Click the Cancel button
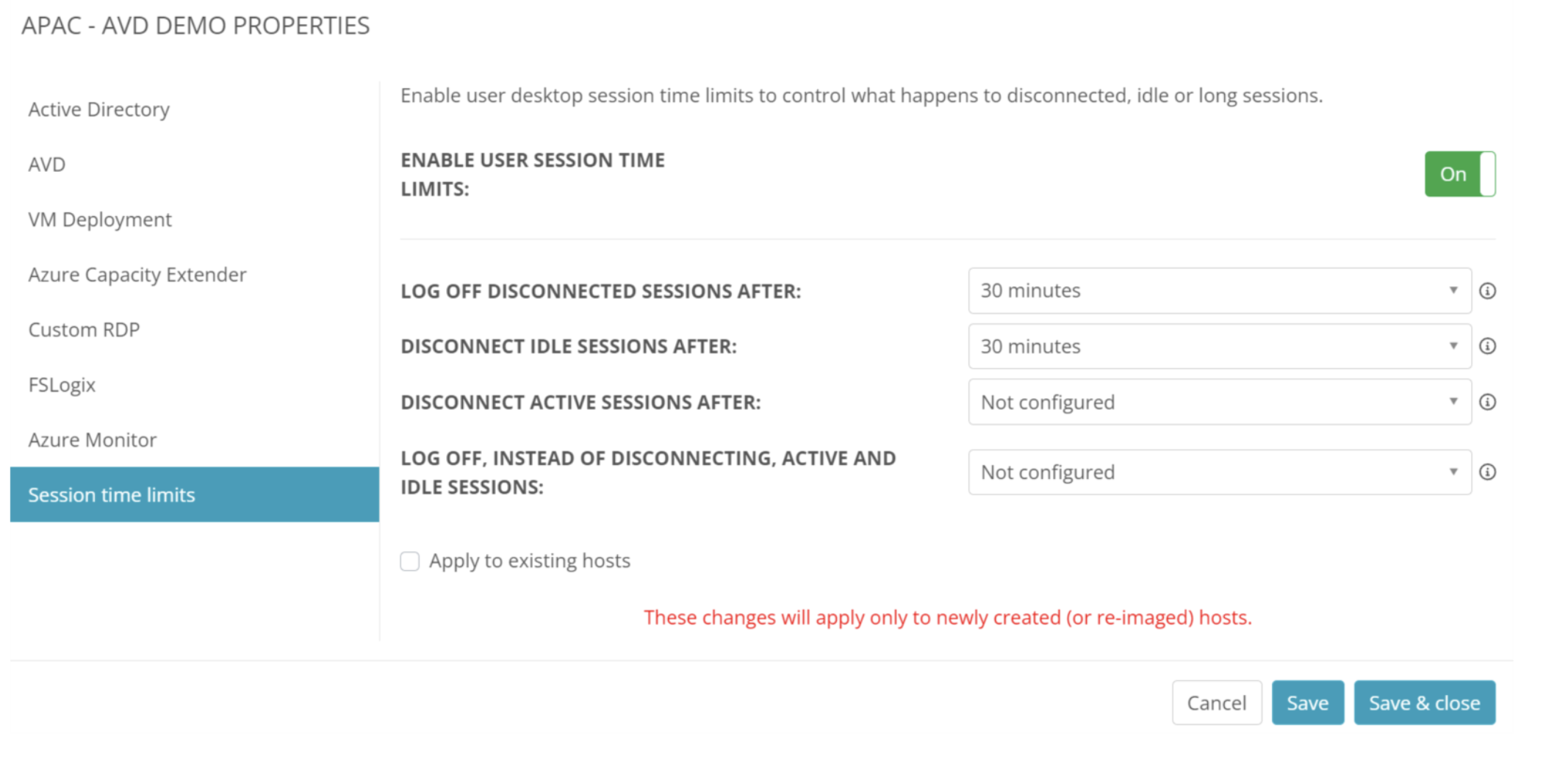The width and height of the screenshot is (1568, 767). tap(1216, 703)
